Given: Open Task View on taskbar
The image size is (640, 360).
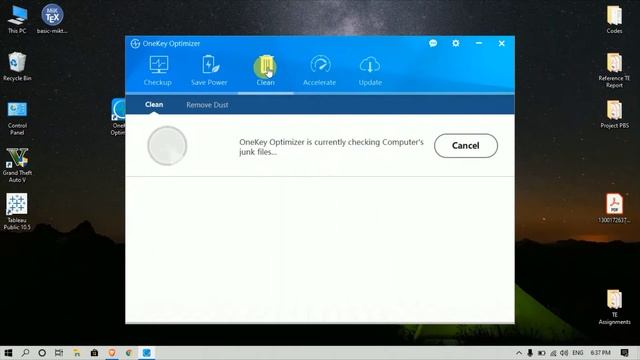Looking at the screenshot, I should (59, 353).
